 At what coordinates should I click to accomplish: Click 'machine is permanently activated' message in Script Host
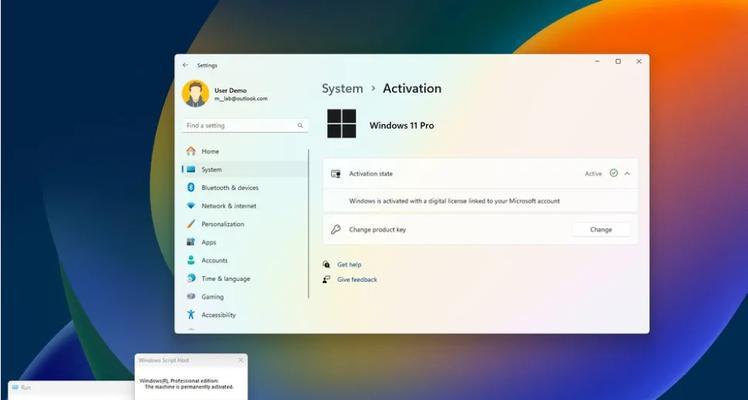point(189,387)
